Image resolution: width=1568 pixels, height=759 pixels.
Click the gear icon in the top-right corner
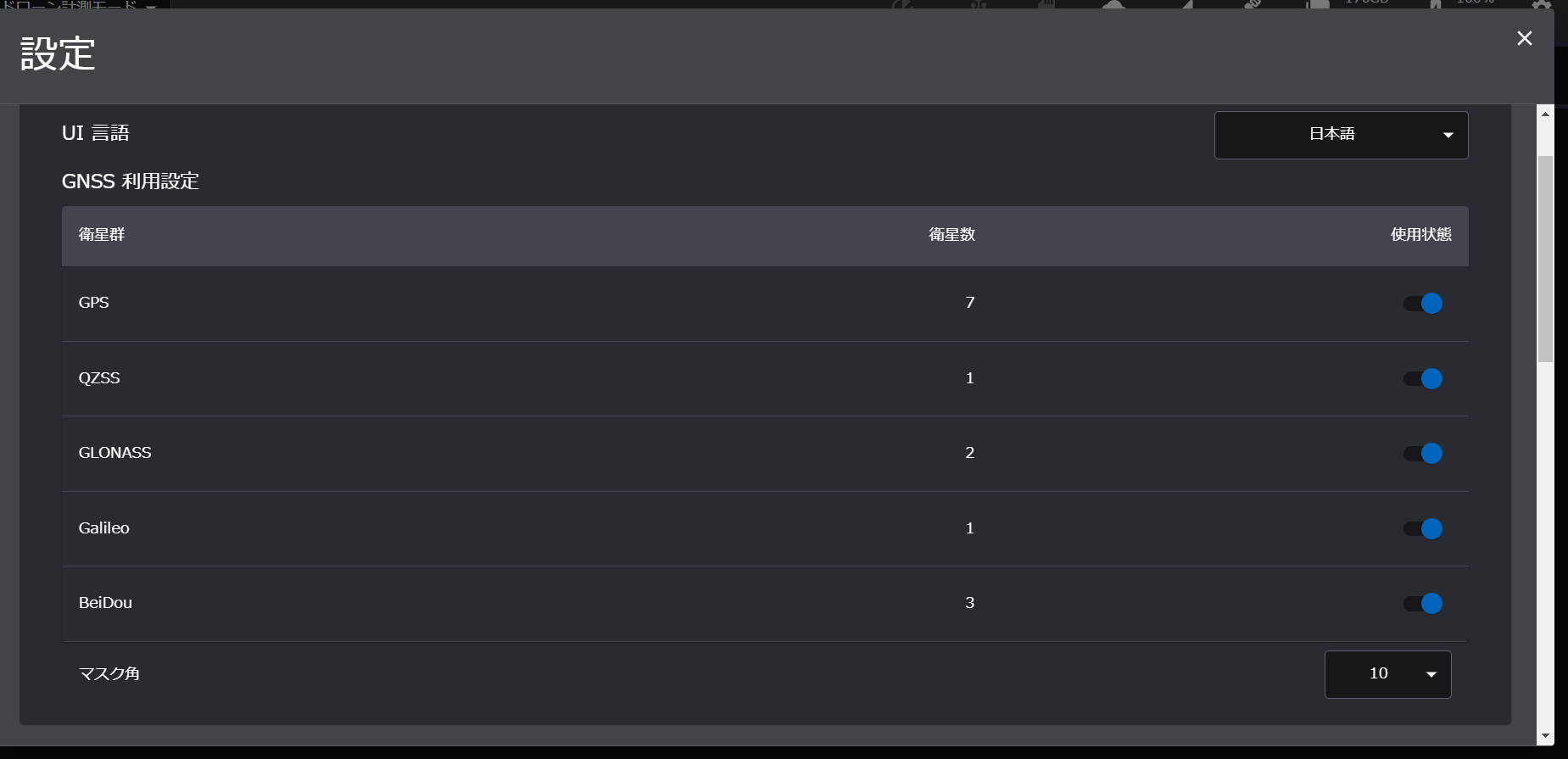[1542, 4]
